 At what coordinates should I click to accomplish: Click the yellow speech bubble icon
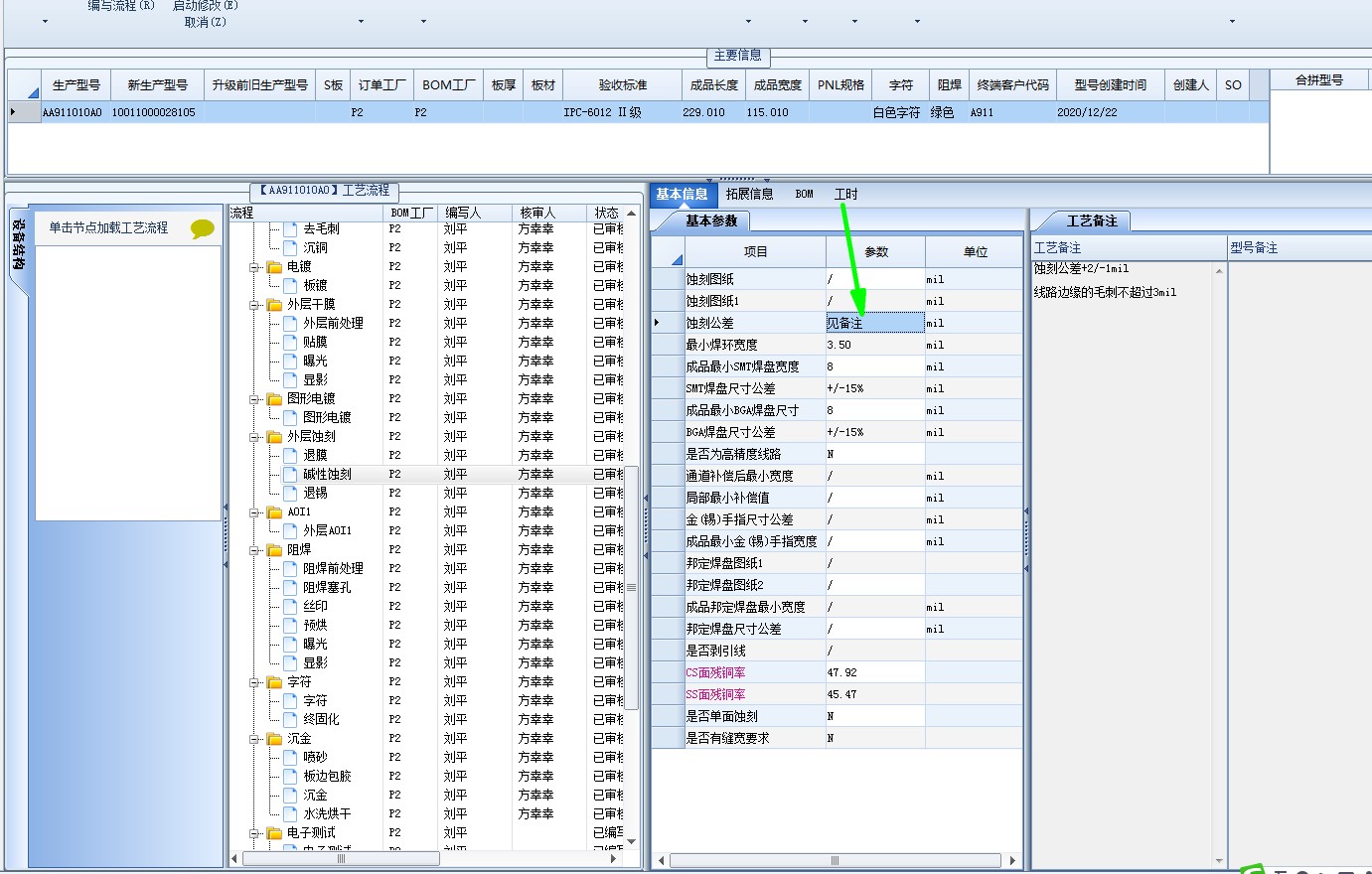(x=202, y=229)
